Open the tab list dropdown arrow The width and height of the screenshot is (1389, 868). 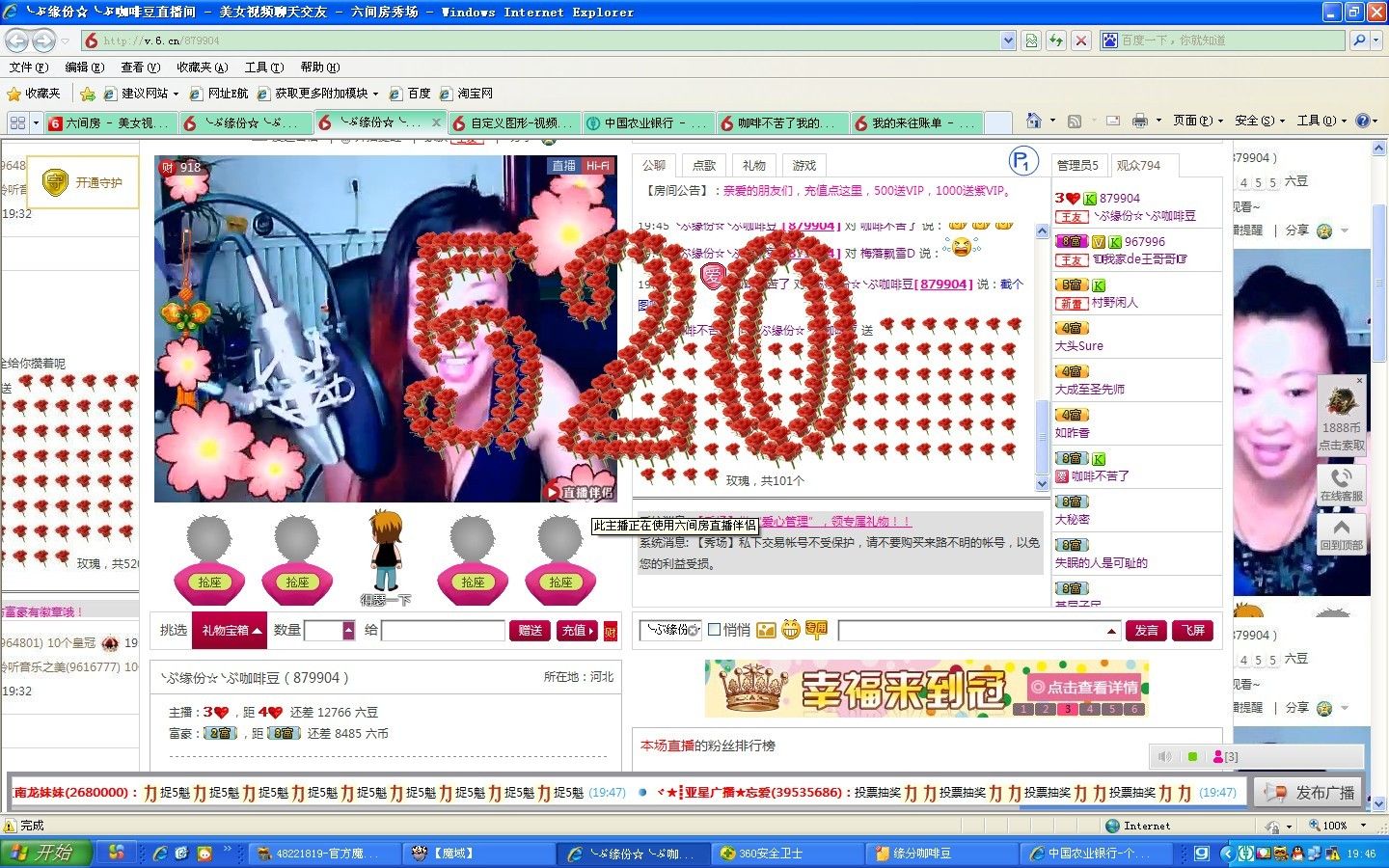pyautogui.click(x=37, y=122)
